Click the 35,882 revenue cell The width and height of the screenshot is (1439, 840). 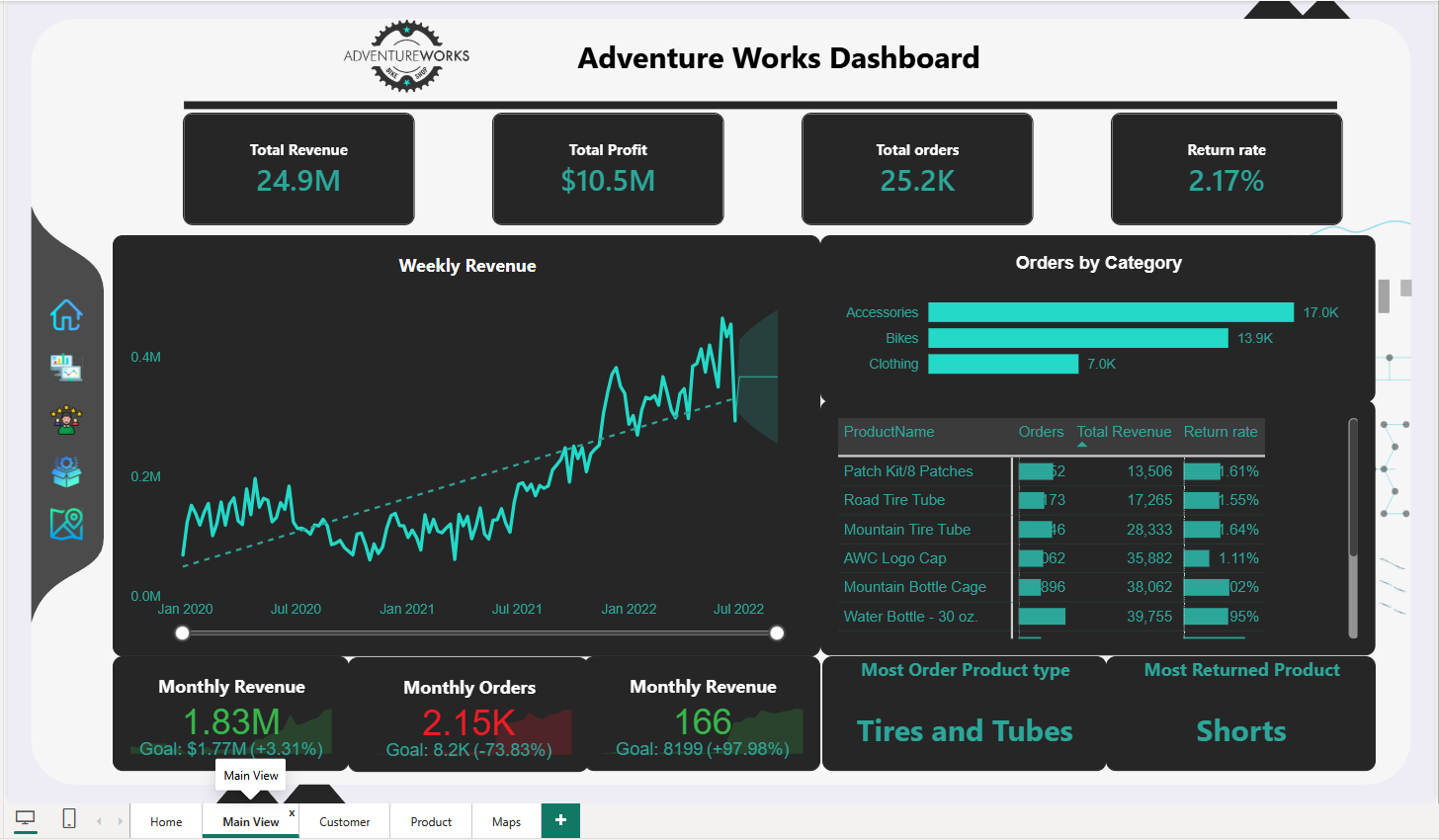coord(1149,558)
